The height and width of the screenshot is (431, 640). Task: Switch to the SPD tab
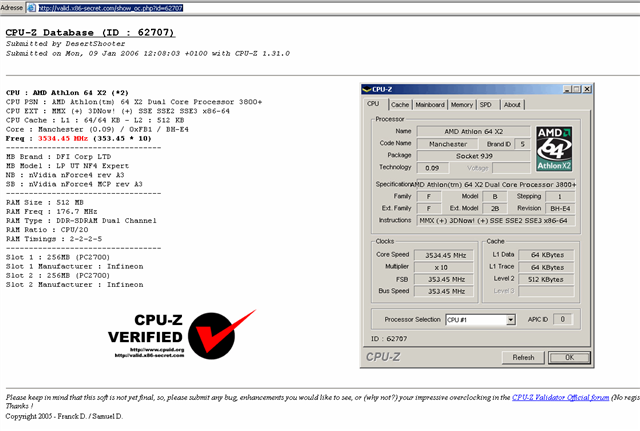pyautogui.click(x=486, y=105)
